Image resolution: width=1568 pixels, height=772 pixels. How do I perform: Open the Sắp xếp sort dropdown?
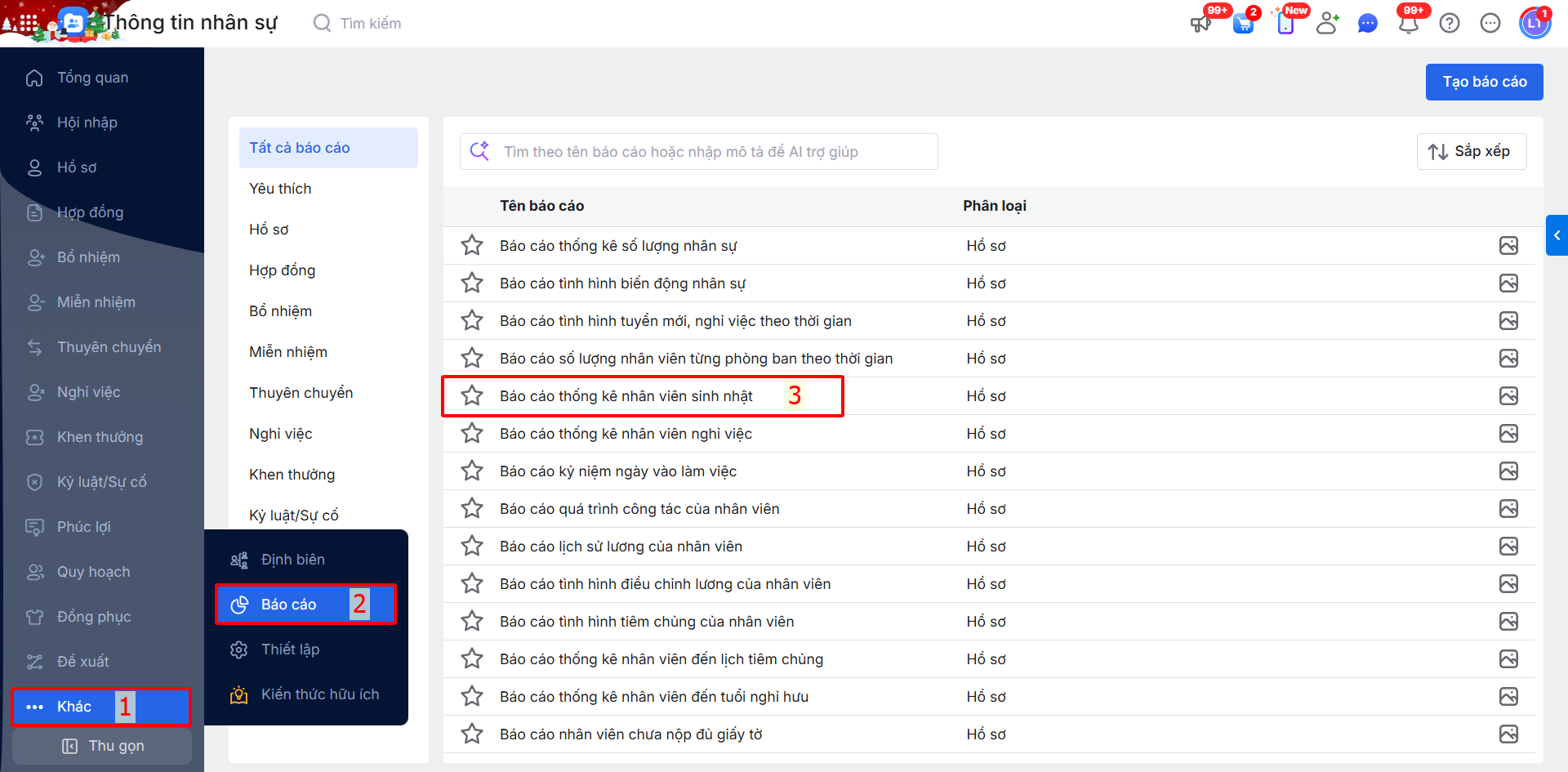click(1471, 152)
